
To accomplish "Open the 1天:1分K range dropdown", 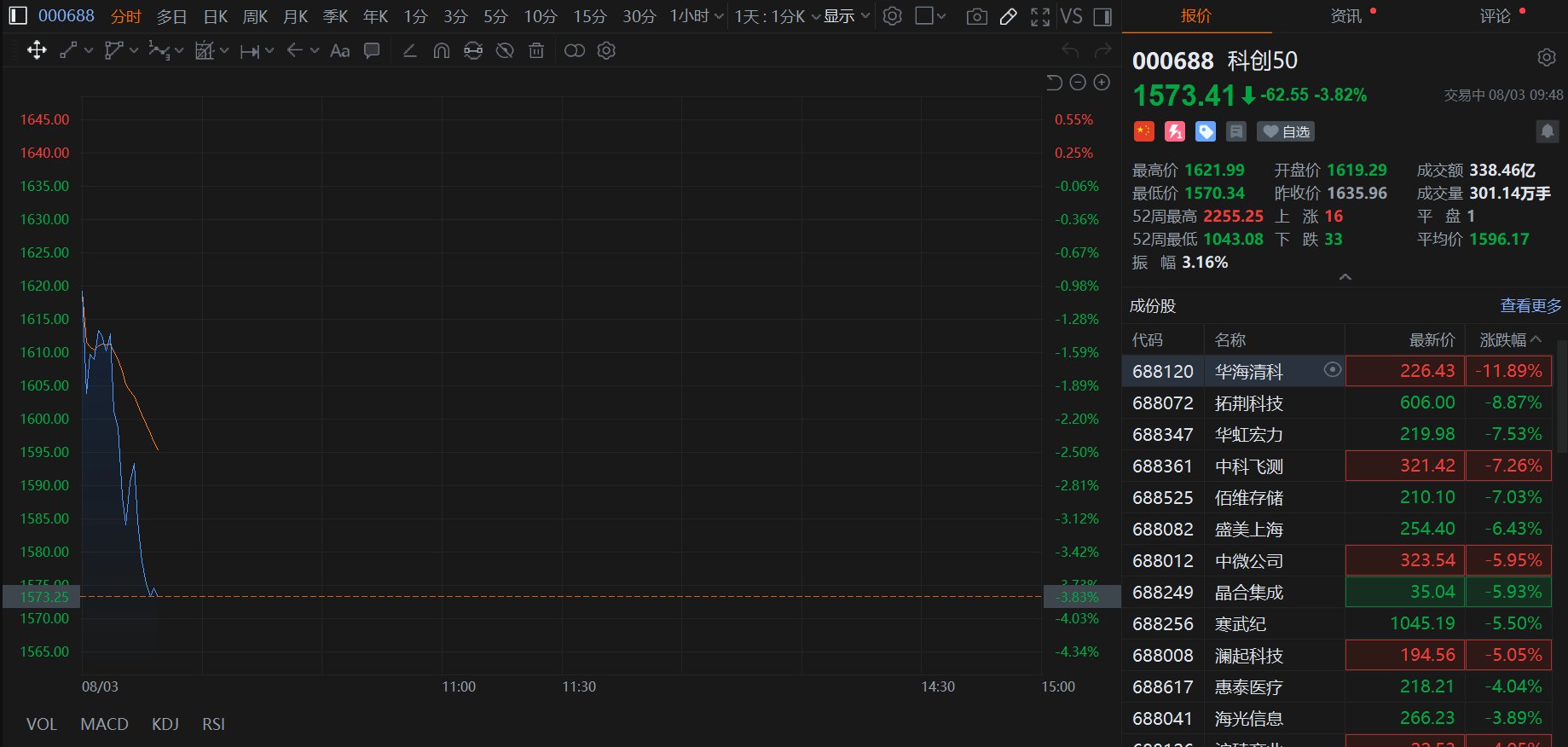I will pyautogui.click(x=778, y=16).
